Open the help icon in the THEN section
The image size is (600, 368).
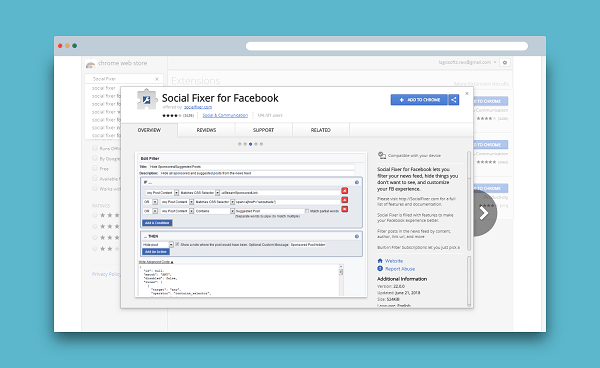click(x=357, y=236)
